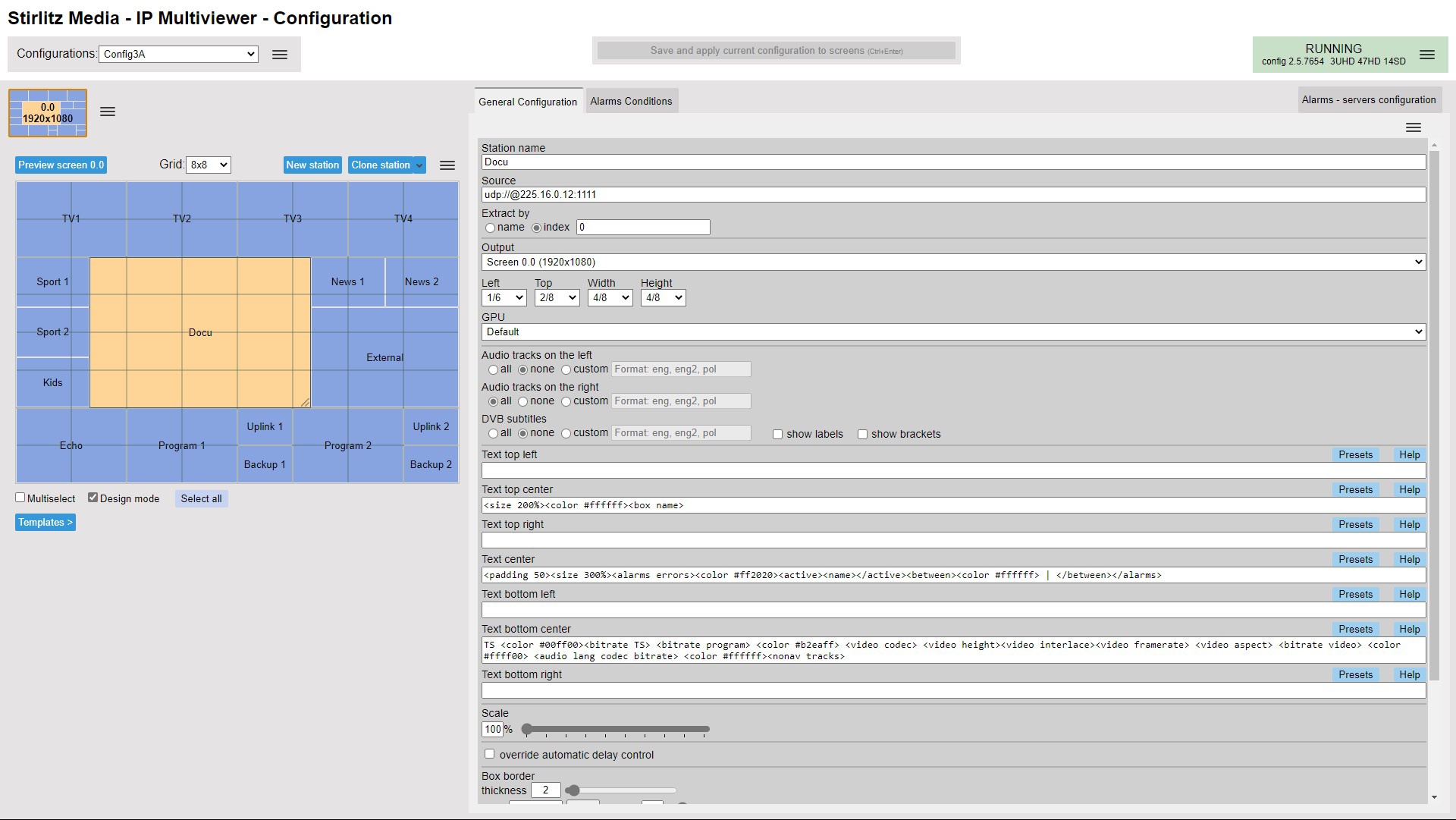1456x820 pixels.
Task: Enable the Multiselect checkbox
Action: 20,498
